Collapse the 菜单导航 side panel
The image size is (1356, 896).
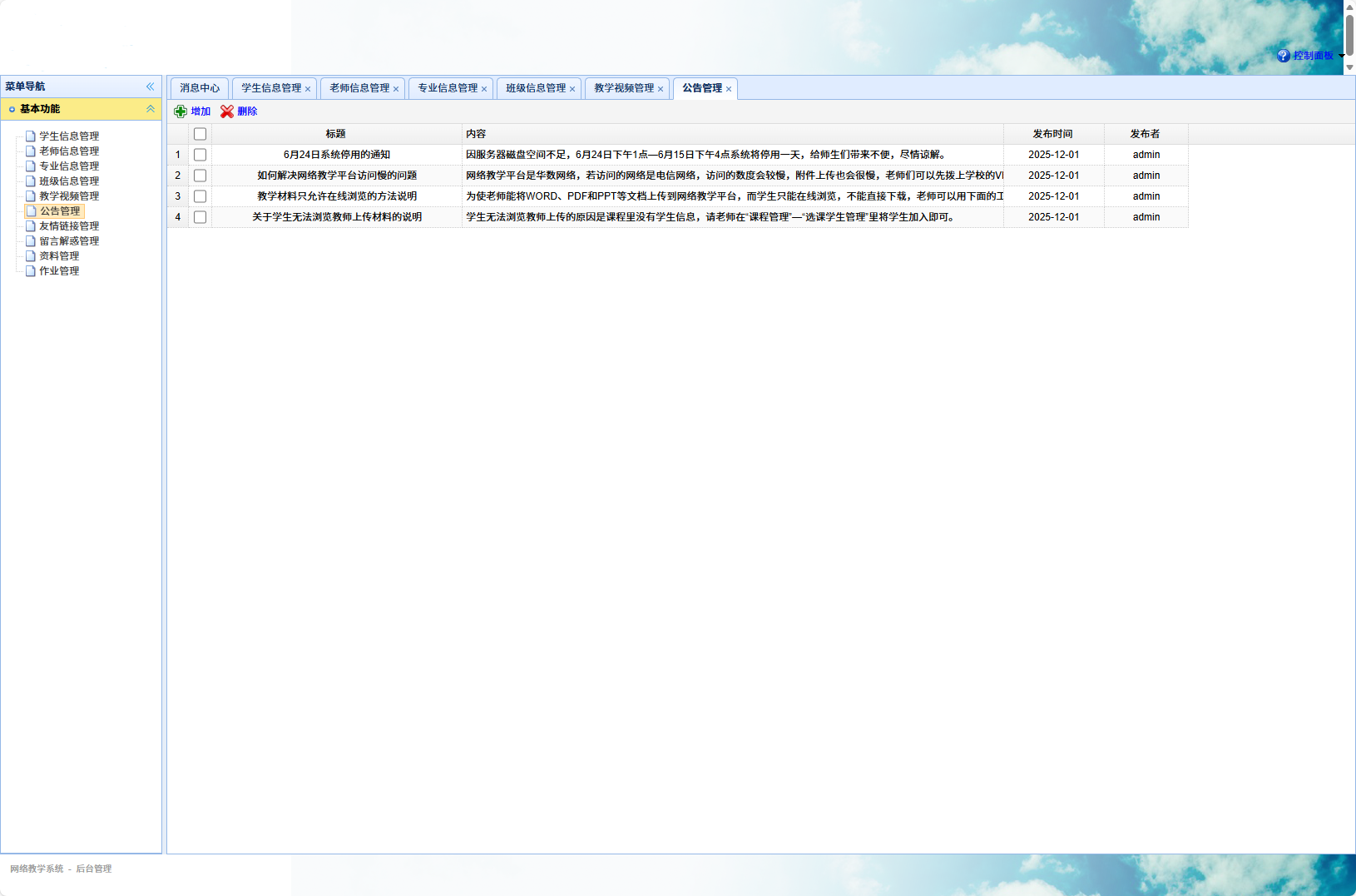pos(151,87)
